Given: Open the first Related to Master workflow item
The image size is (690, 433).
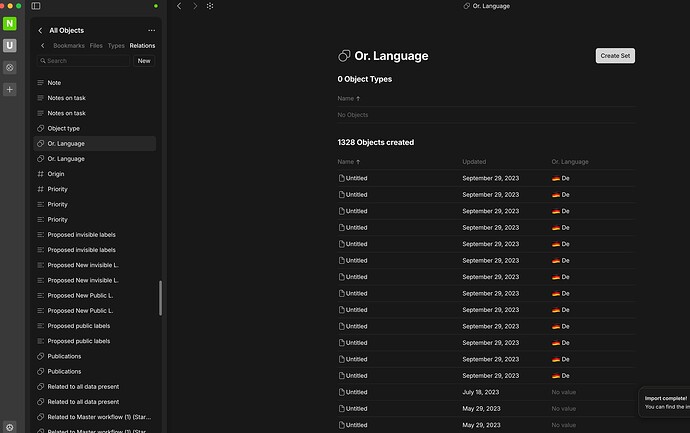Looking at the screenshot, I should point(95,417).
